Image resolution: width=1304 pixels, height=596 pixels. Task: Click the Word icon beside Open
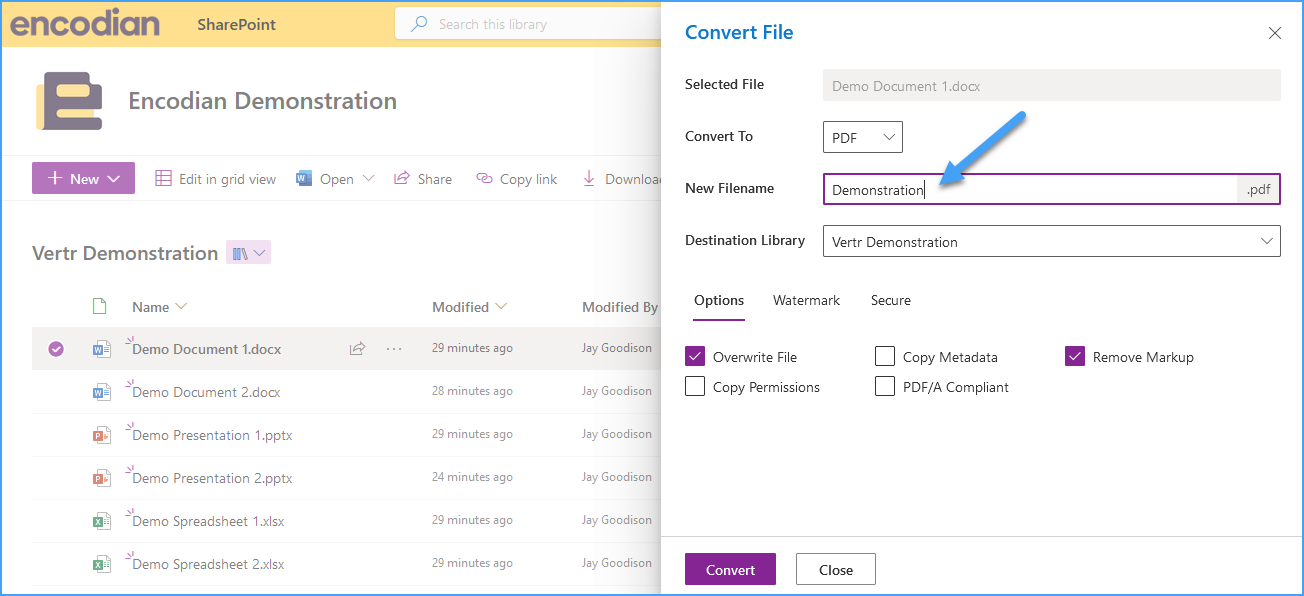(x=304, y=178)
